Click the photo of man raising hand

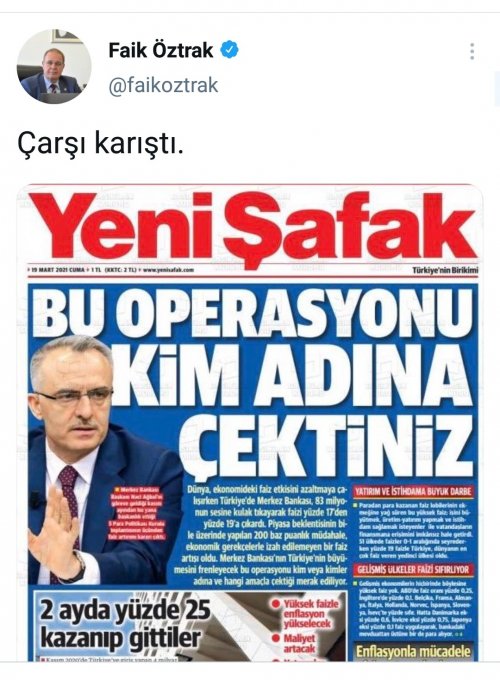click(104, 461)
